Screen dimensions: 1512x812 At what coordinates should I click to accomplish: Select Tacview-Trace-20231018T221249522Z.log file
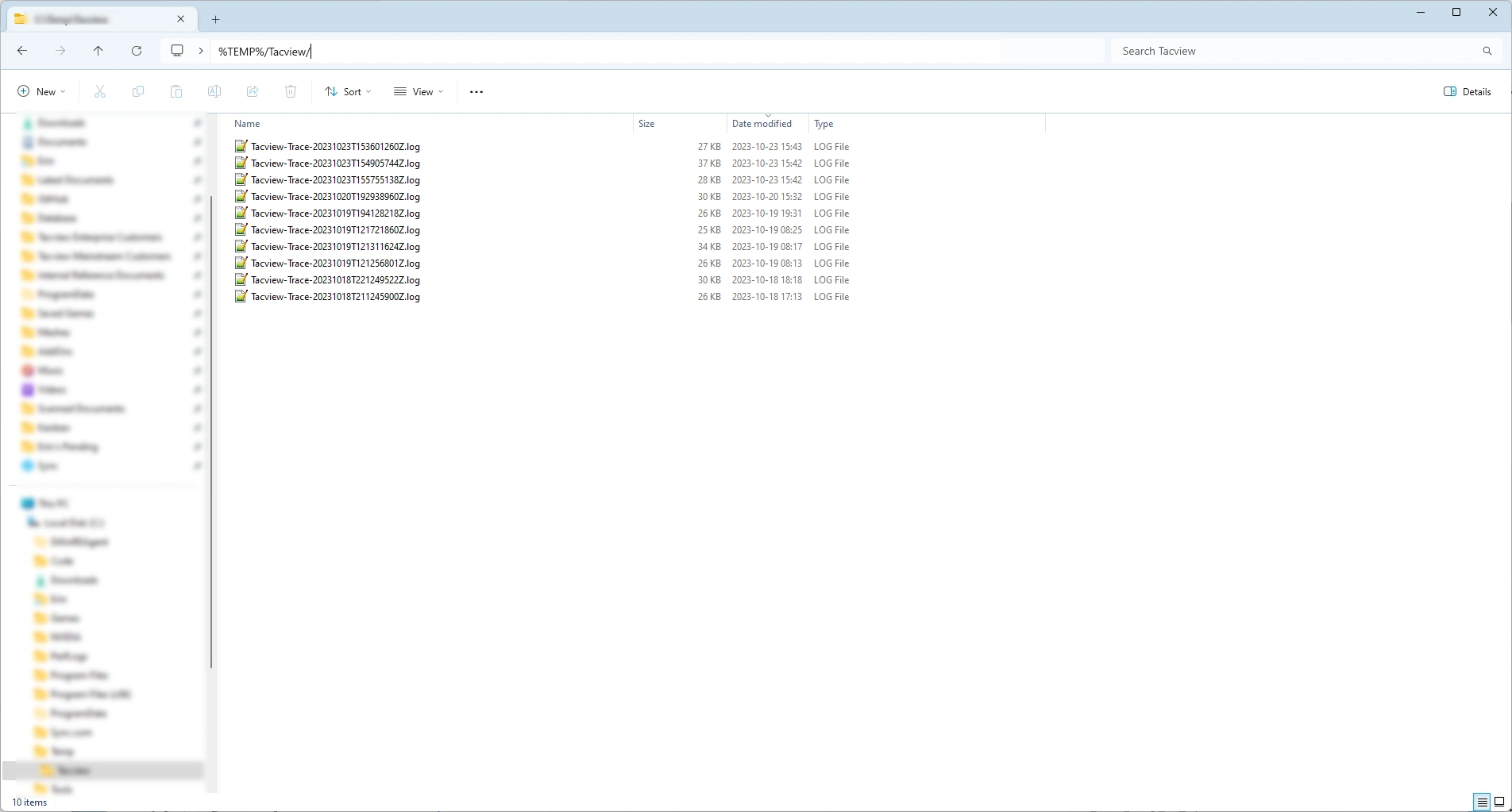[x=335, y=280]
